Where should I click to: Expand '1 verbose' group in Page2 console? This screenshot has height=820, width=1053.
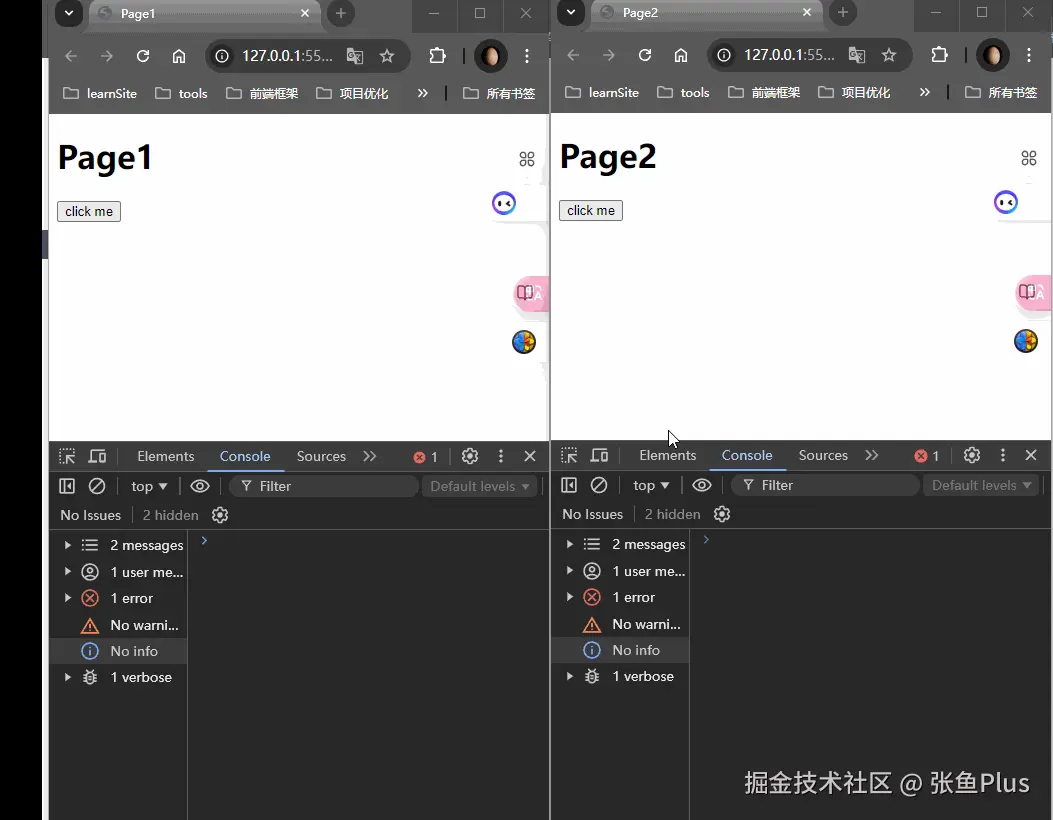point(569,676)
